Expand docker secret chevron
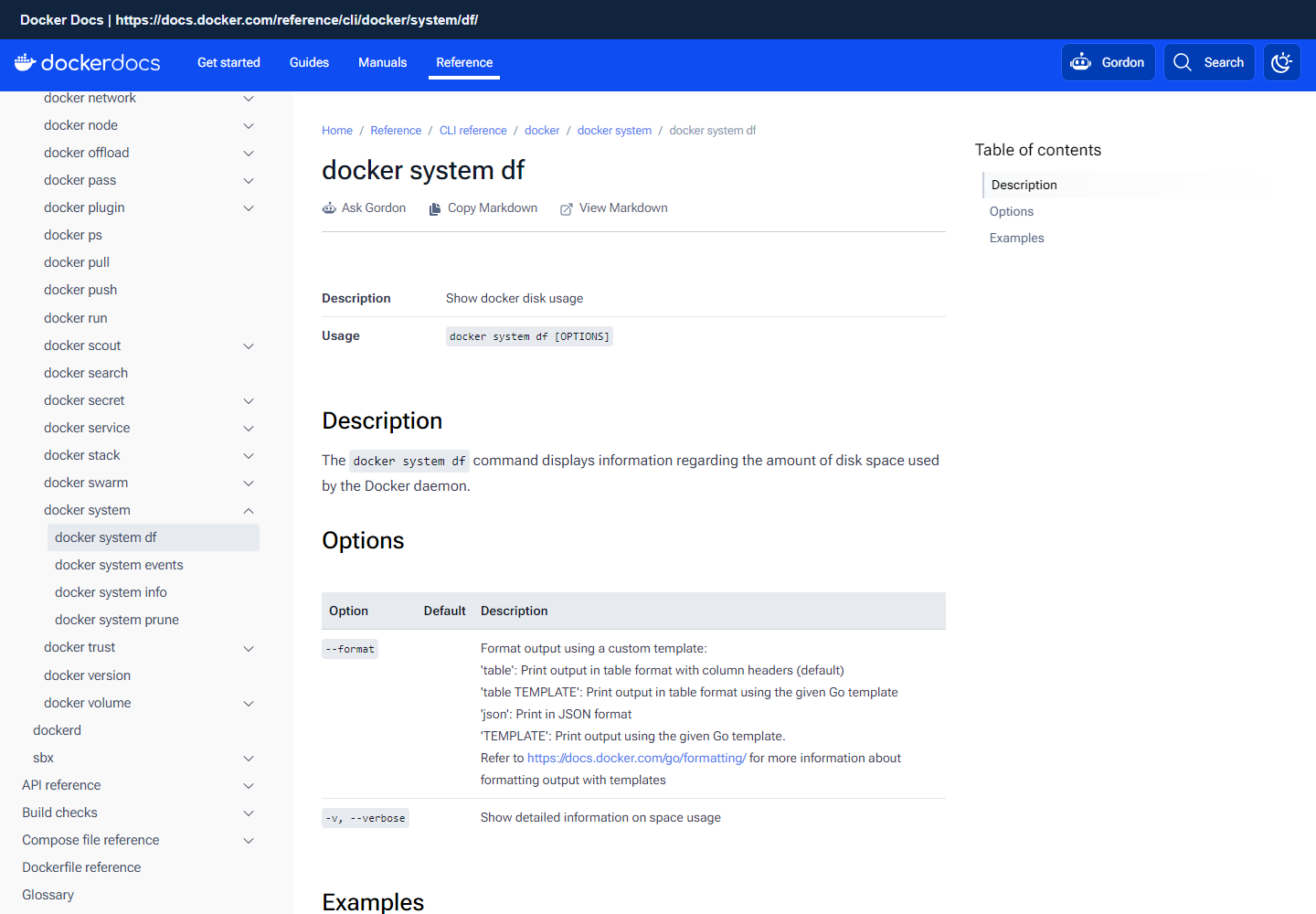 tap(249, 400)
